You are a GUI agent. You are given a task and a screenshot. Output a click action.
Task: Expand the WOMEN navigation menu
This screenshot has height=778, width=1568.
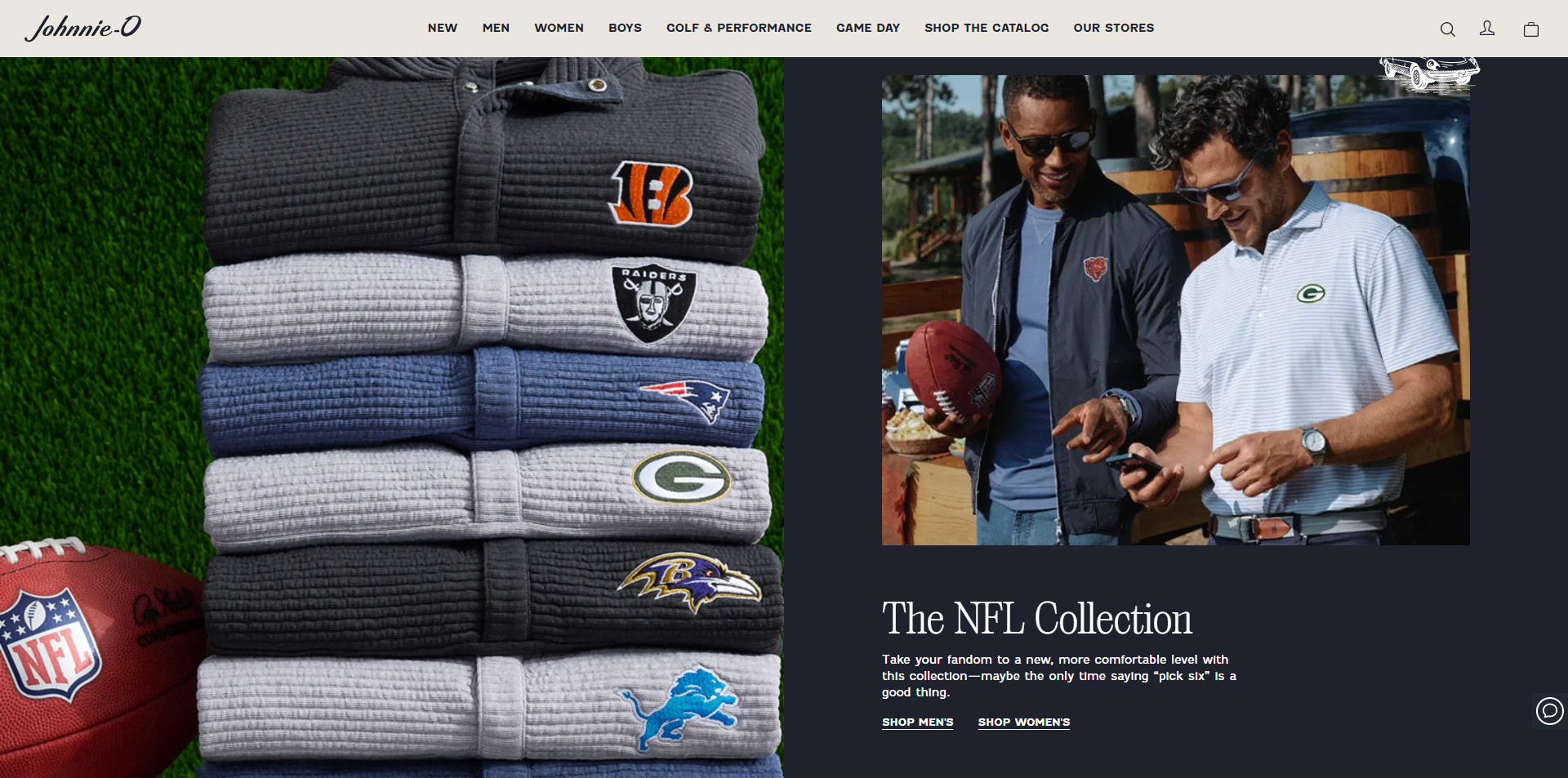pos(559,28)
